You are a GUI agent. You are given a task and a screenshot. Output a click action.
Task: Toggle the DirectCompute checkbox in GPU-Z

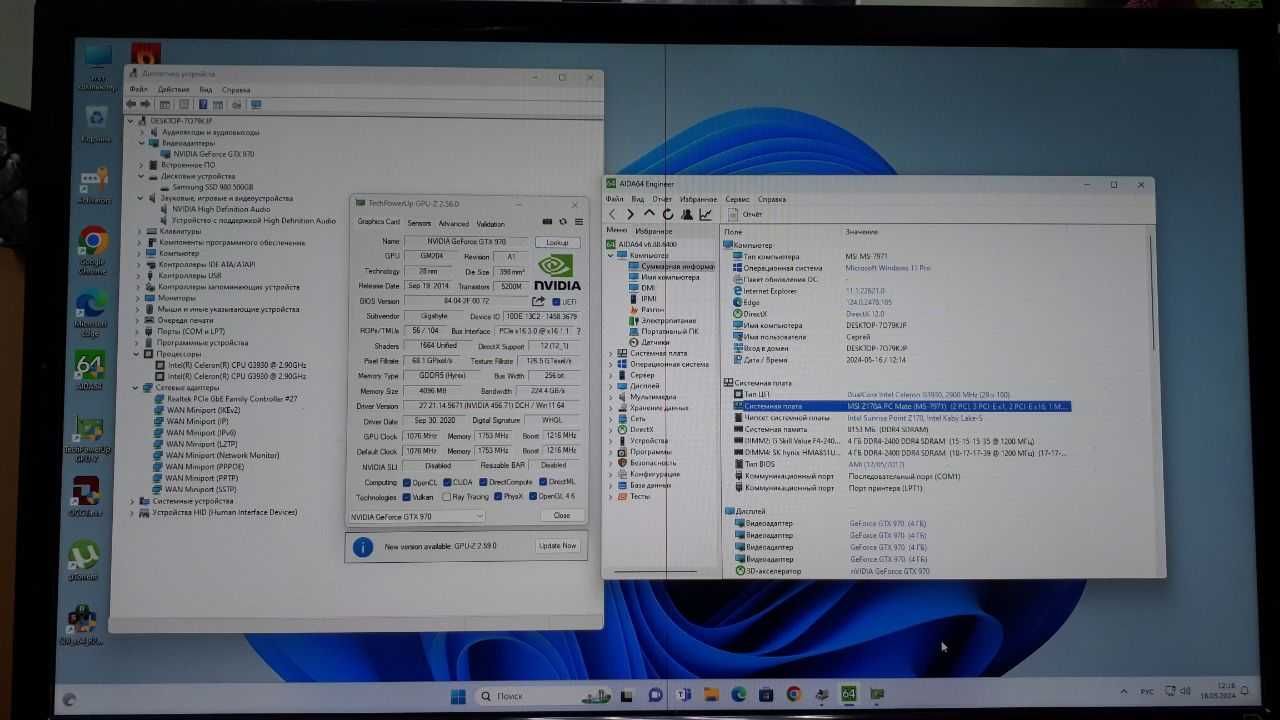(x=482, y=482)
